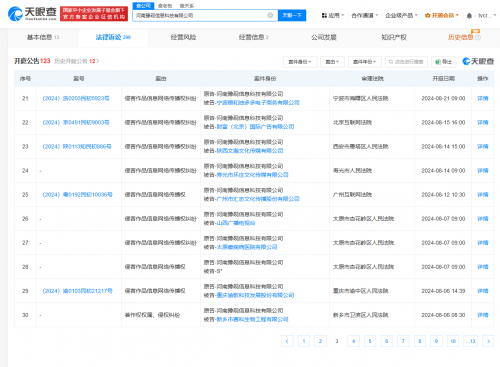Open notifications via the bell icon
Screen dimensions: 500x367
point(469,16)
